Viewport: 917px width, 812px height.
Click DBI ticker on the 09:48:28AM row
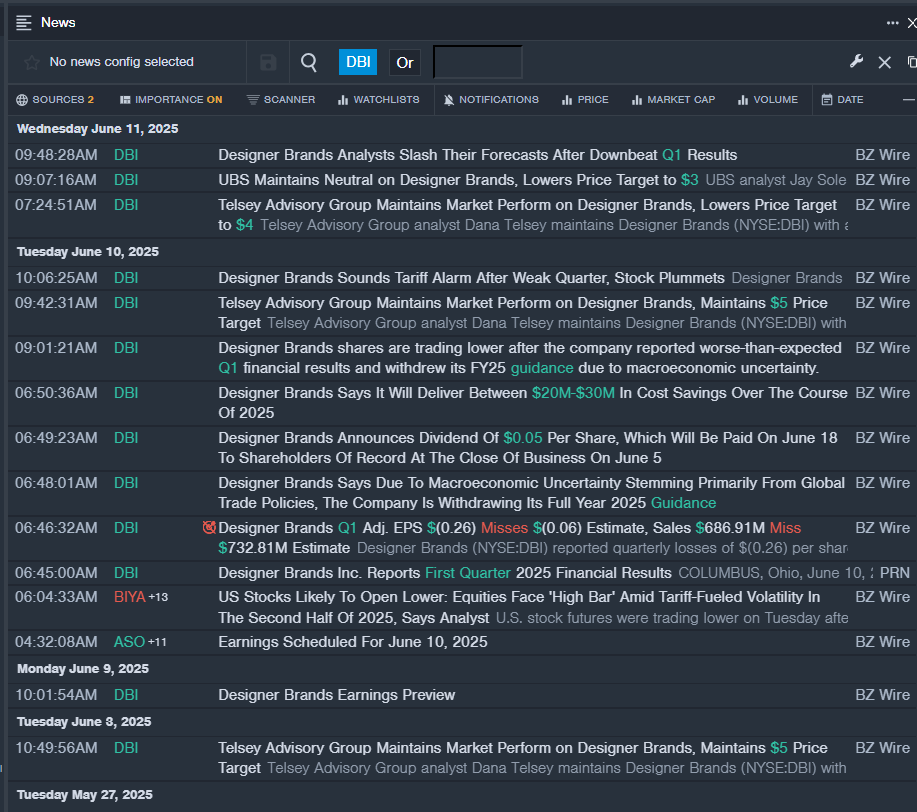coord(126,155)
